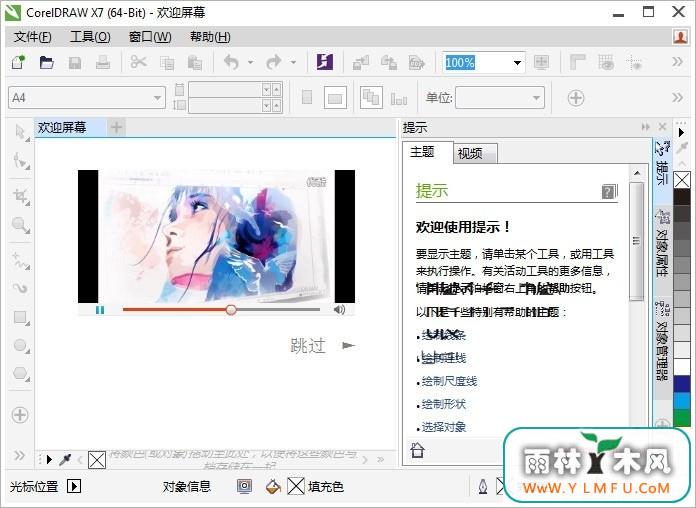This screenshot has width=696, height=508.
Task: Open the 绘制形状 hint link
Action: click(x=443, y=404)
